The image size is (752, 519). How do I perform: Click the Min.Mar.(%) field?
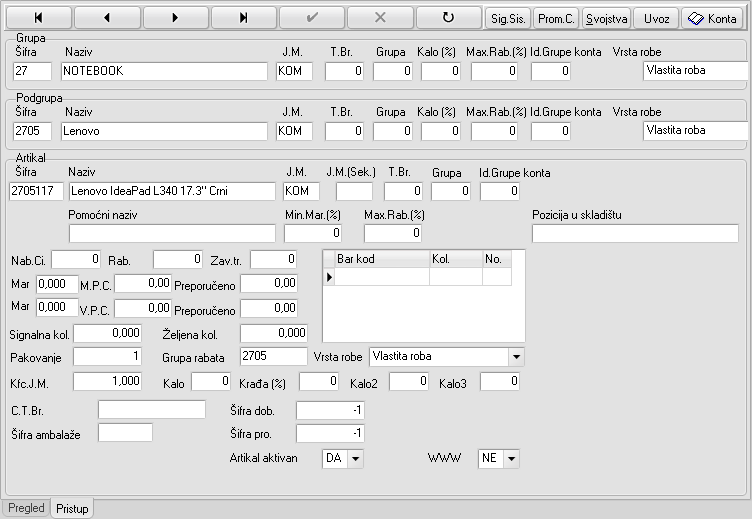(313, 233)
